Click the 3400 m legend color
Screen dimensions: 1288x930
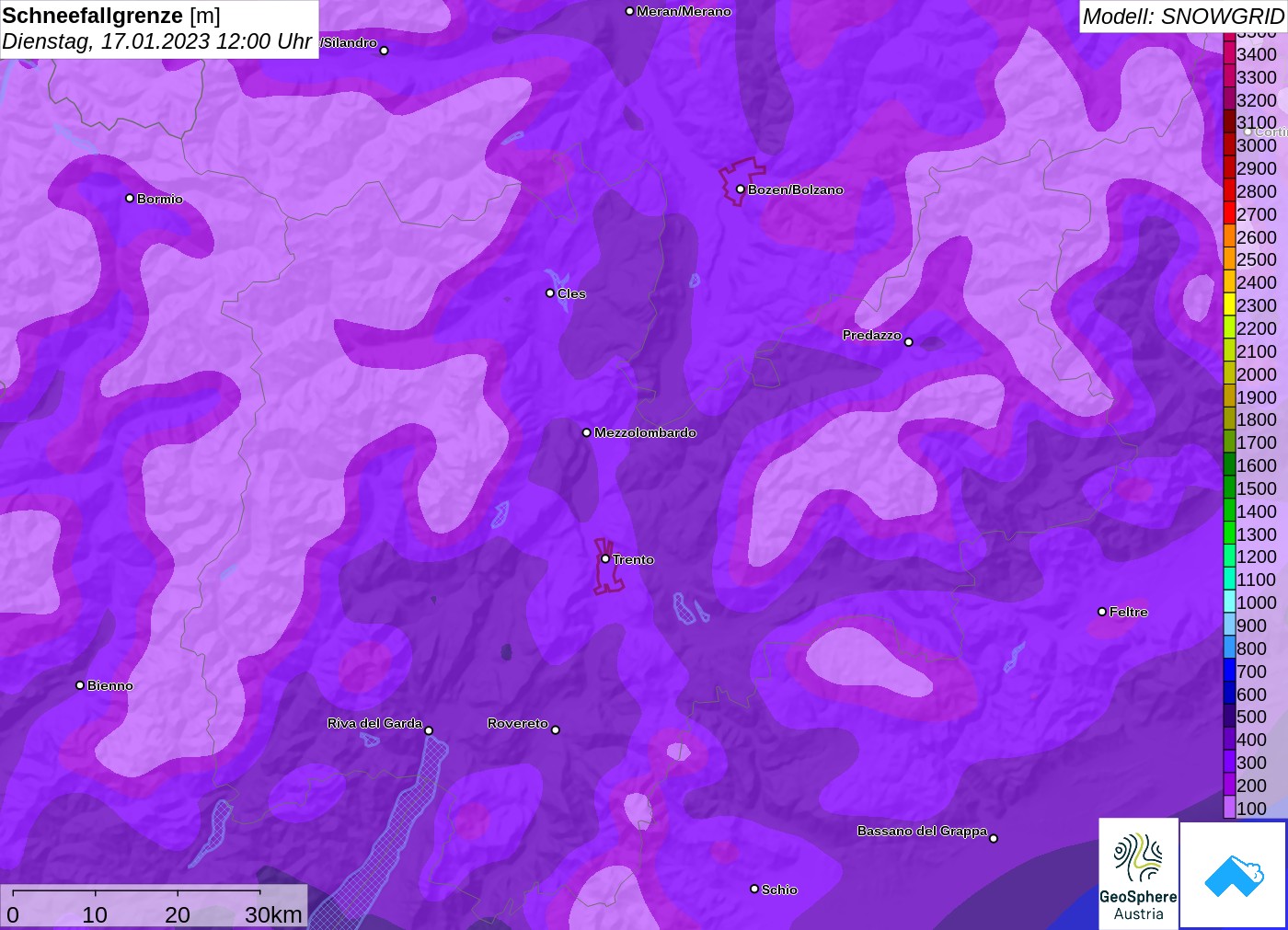point(1229,54)
